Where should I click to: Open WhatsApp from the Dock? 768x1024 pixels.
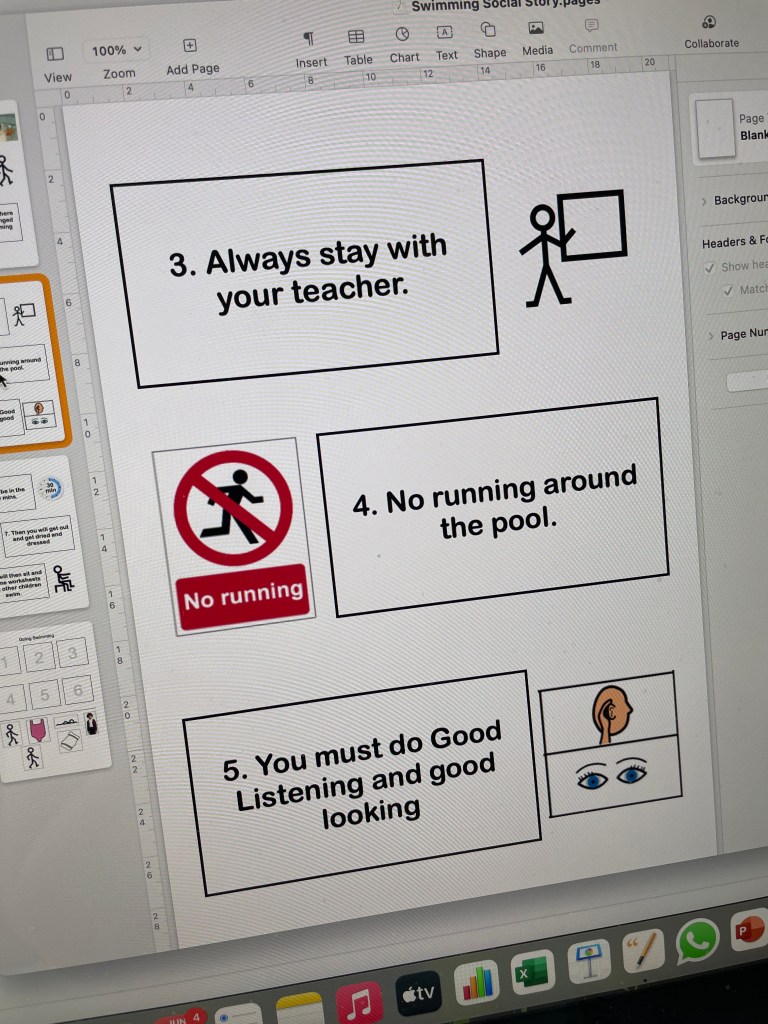(697, 941)
